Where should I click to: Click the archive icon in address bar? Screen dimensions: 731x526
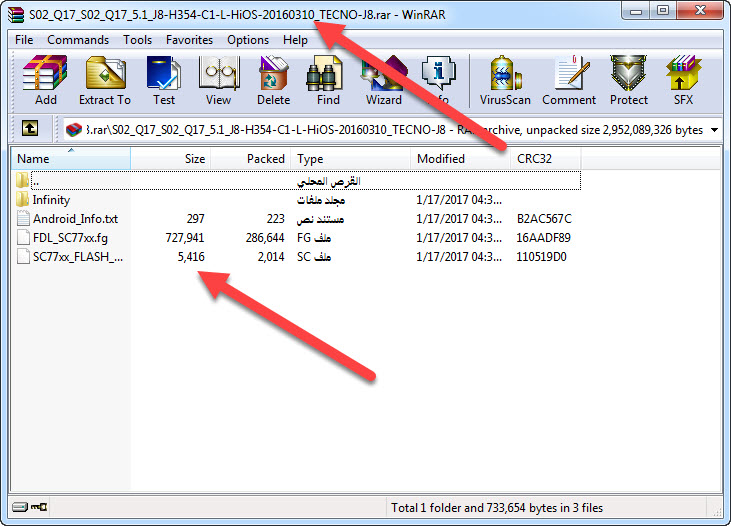[x=74, y=130]
